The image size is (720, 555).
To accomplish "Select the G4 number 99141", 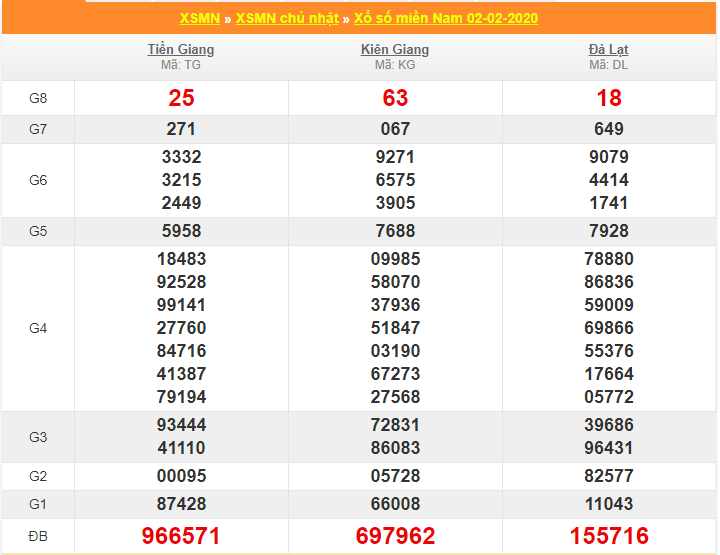I will click(181, 305).
